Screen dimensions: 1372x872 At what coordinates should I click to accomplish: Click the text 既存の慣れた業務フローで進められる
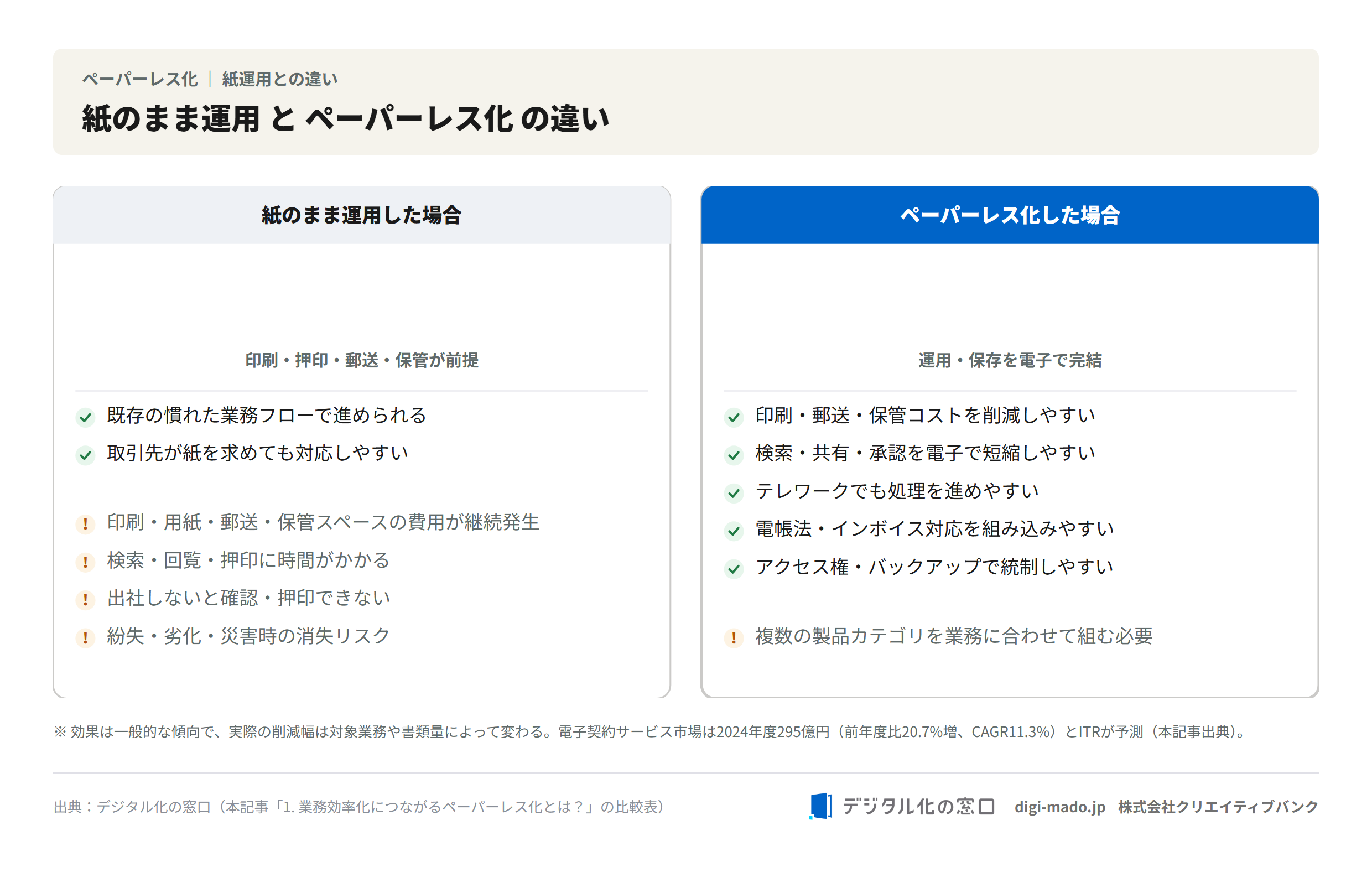click(267, 416)
